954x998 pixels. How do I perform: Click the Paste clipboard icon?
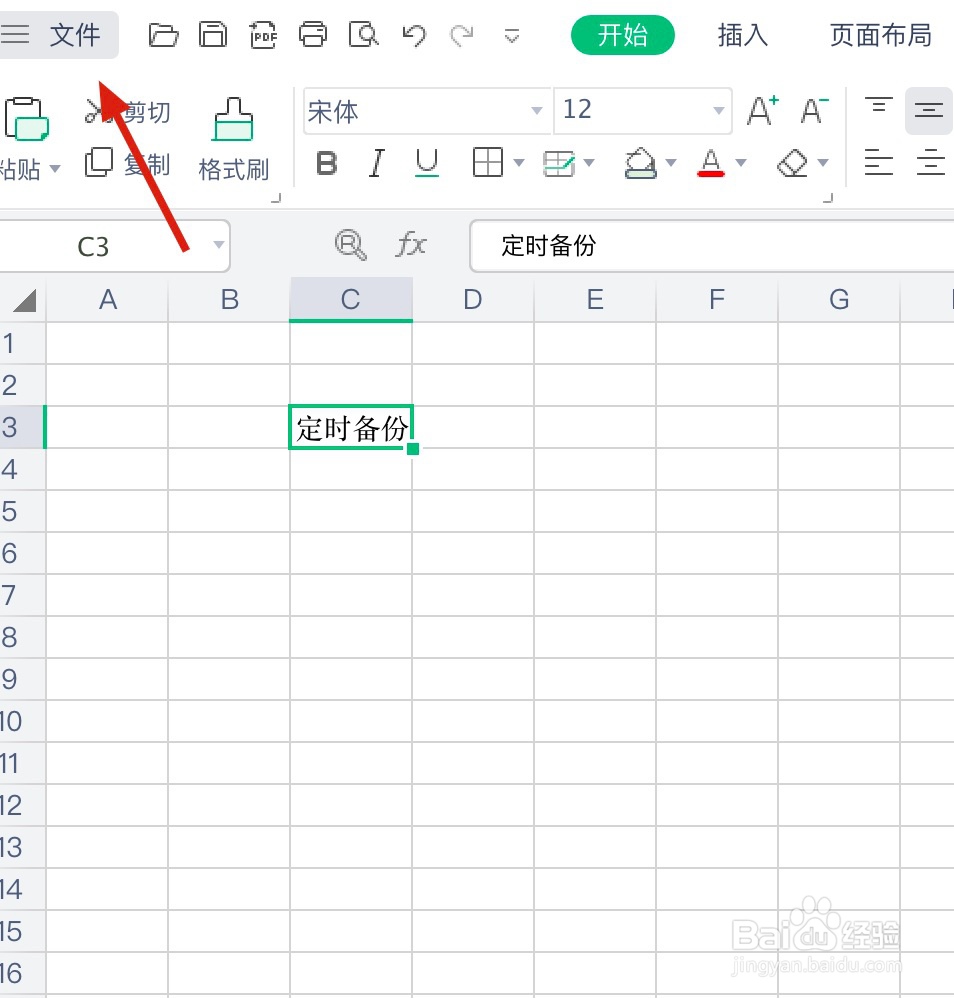[x=25, y=119]
